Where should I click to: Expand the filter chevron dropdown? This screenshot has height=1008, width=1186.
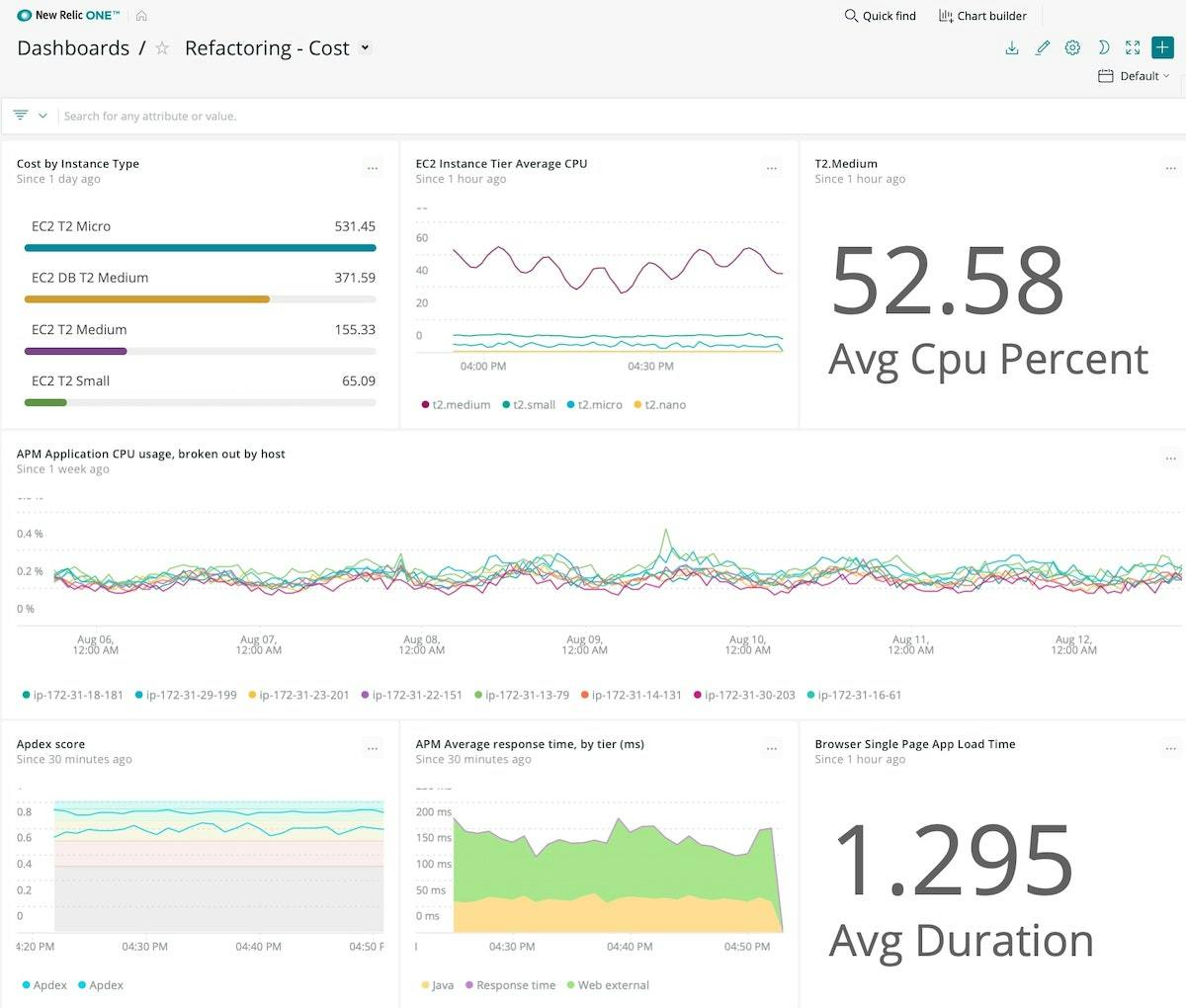[x=42, y=116]
